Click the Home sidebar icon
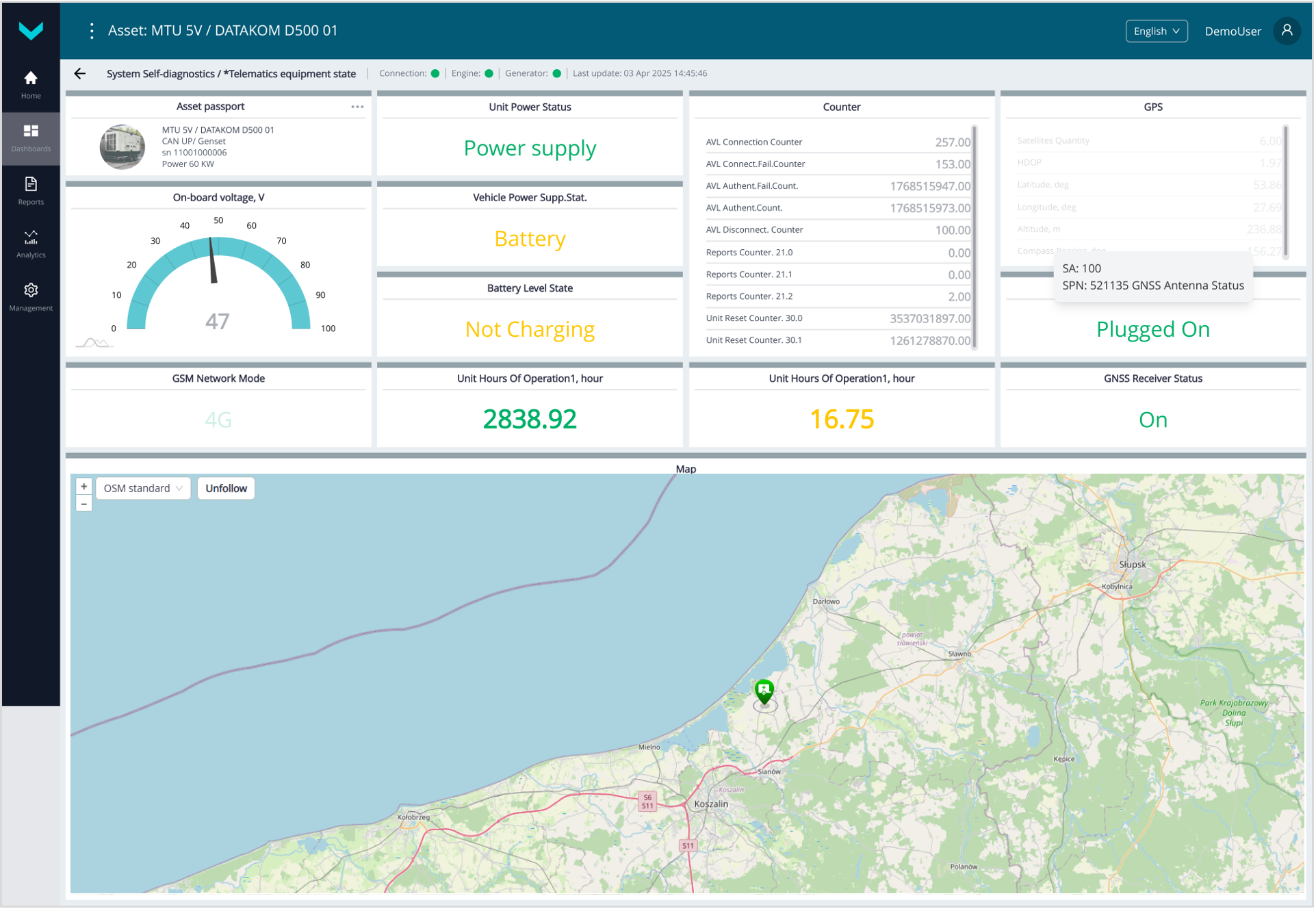Viewport: 1316px width, 909px height. coord(31,84)
